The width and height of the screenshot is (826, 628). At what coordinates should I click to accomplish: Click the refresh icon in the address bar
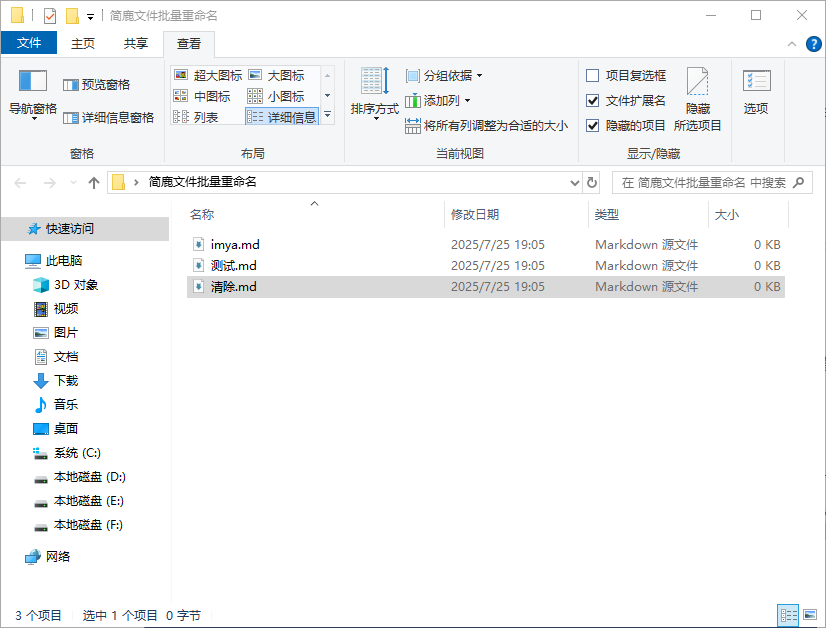593,182
